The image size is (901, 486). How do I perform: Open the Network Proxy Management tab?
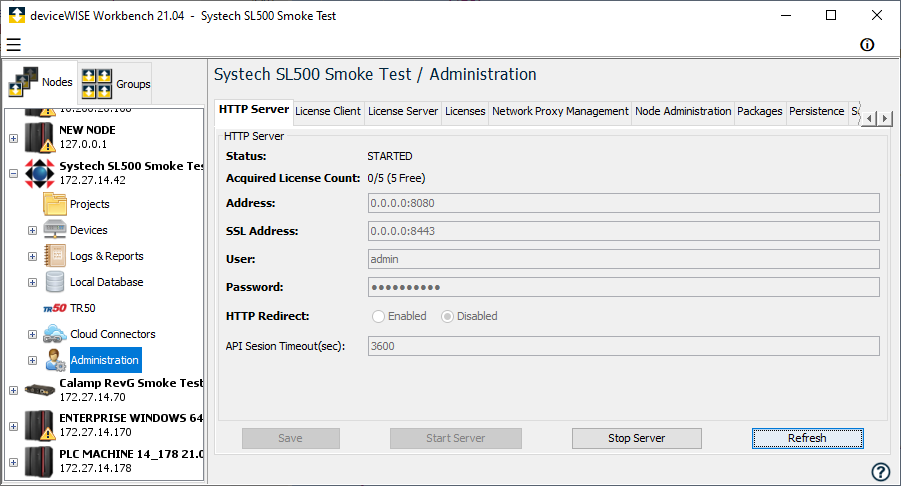(560, 111)
